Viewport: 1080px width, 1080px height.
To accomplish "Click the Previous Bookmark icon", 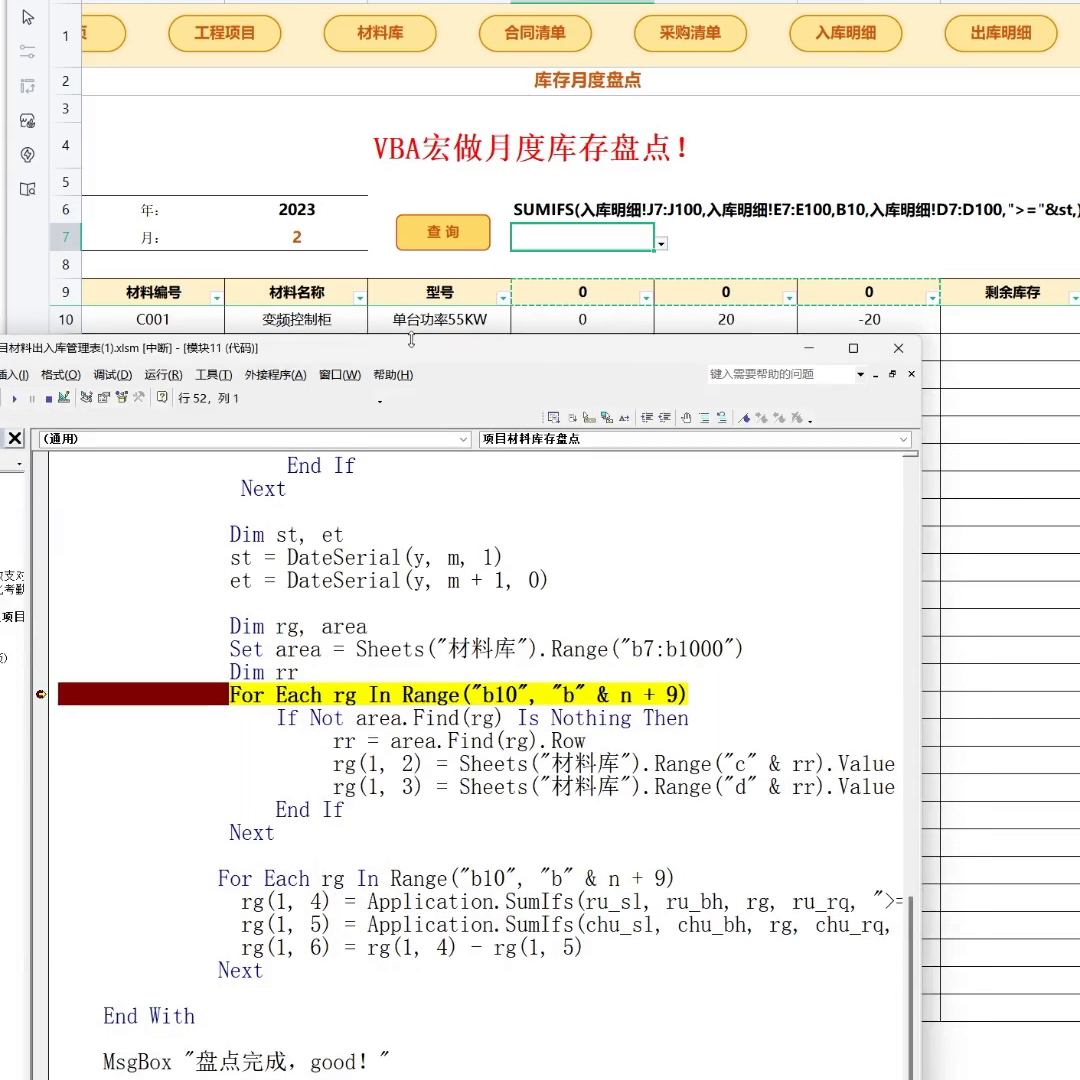I will pyautogui.click(x=779, y=417).
